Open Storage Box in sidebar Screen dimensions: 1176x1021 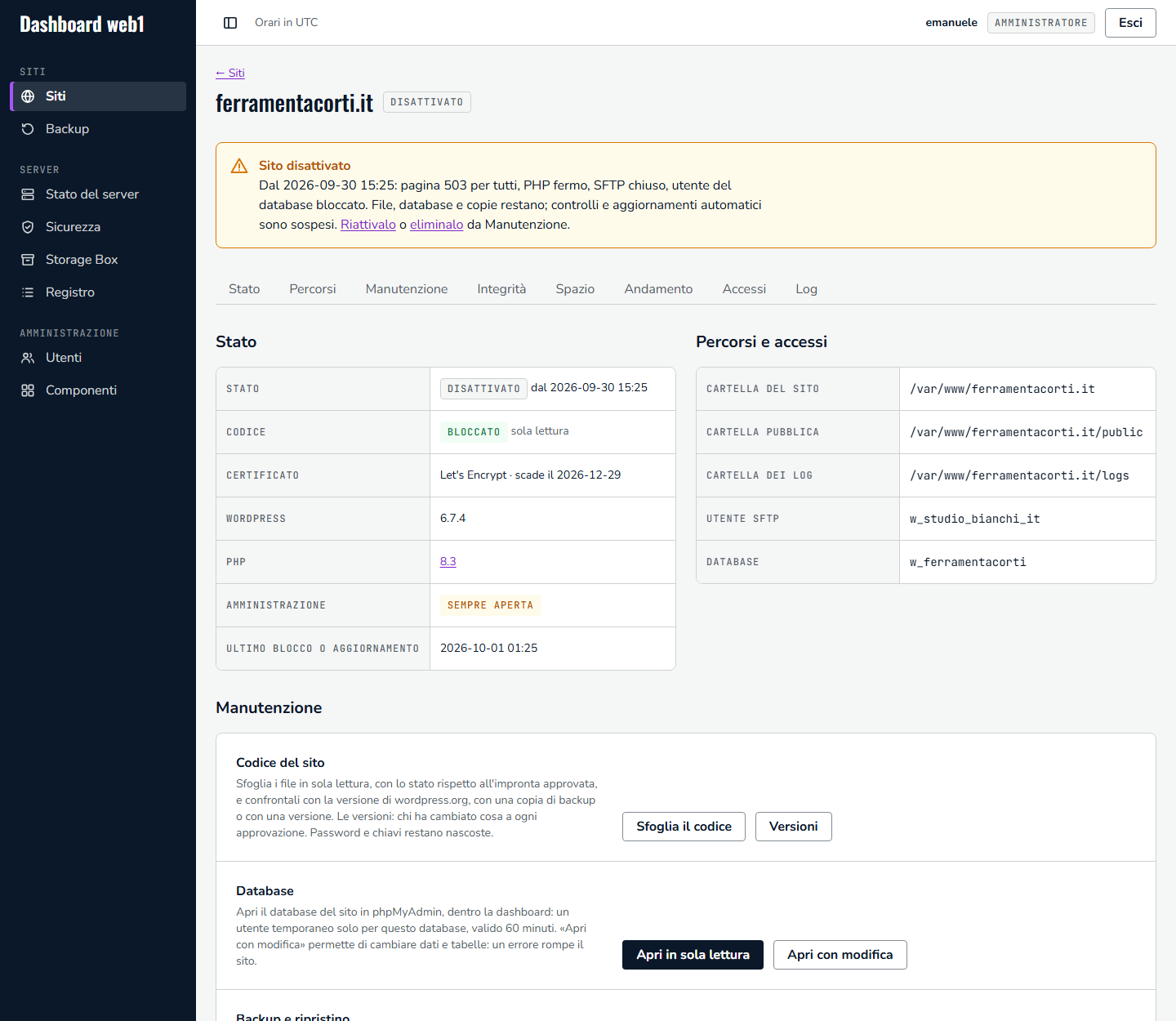point(98,260)
